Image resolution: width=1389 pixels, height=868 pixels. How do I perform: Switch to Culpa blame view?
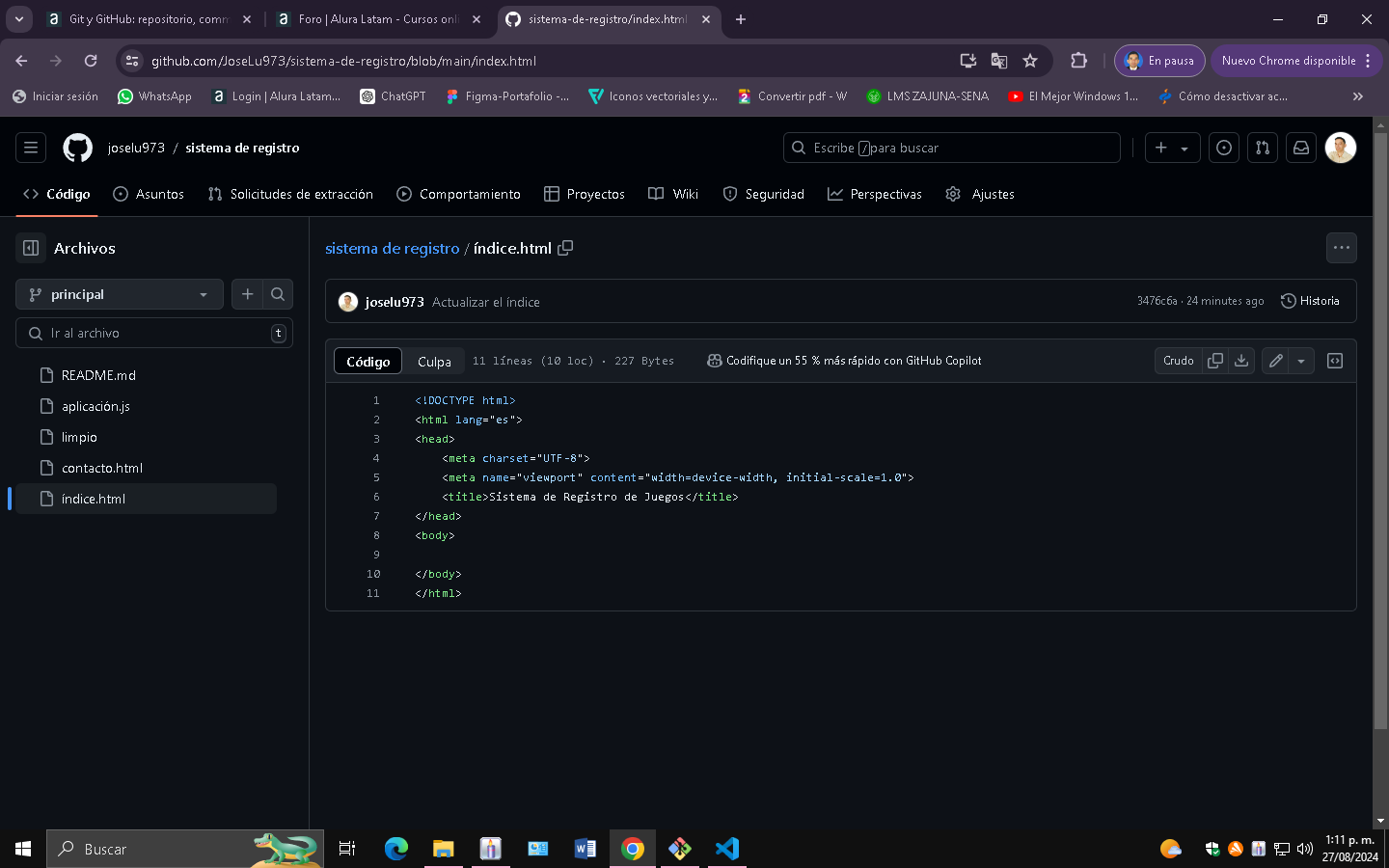434,362
